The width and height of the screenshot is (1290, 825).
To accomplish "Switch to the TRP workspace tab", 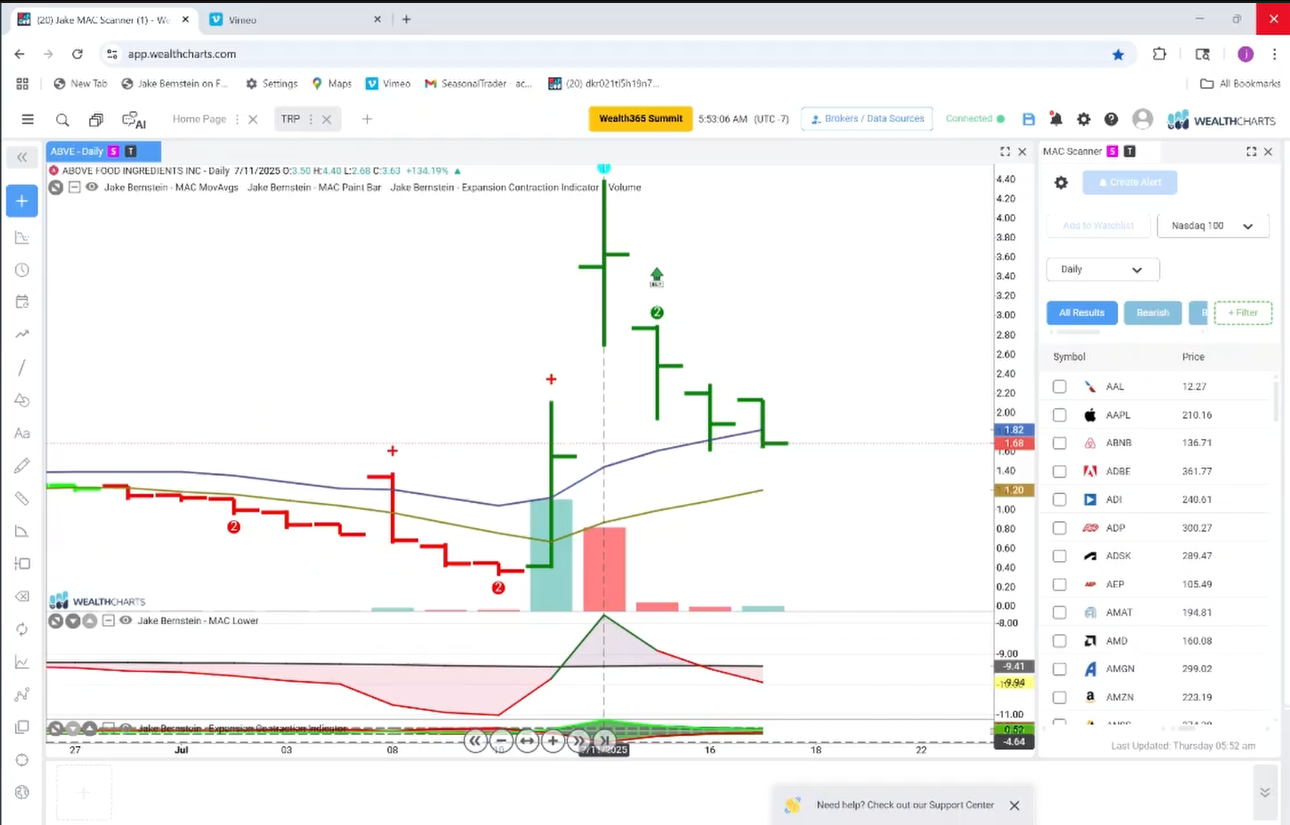I will pos(290,119).
